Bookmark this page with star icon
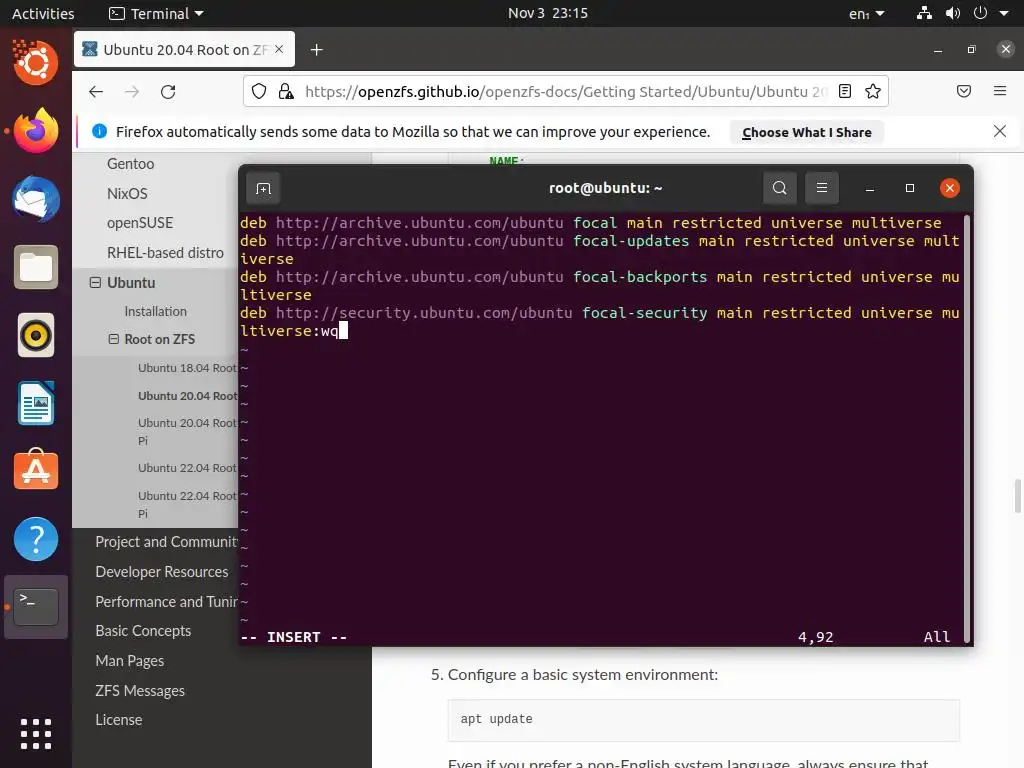 [x=872, y=91]
